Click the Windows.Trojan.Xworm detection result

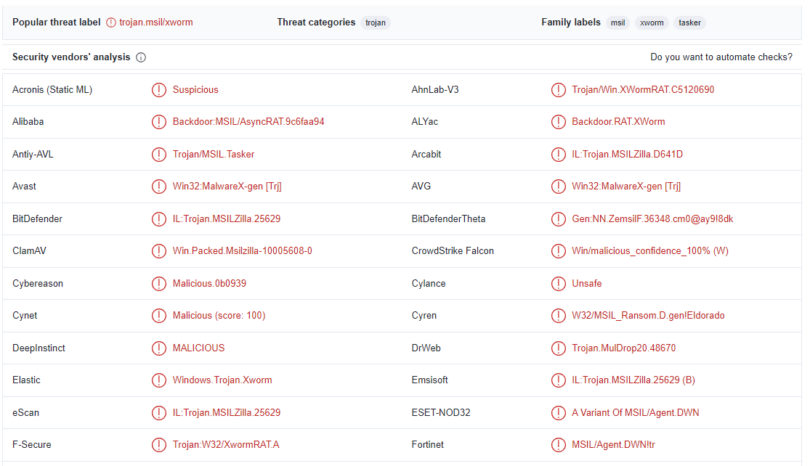(x=222, y=380)
